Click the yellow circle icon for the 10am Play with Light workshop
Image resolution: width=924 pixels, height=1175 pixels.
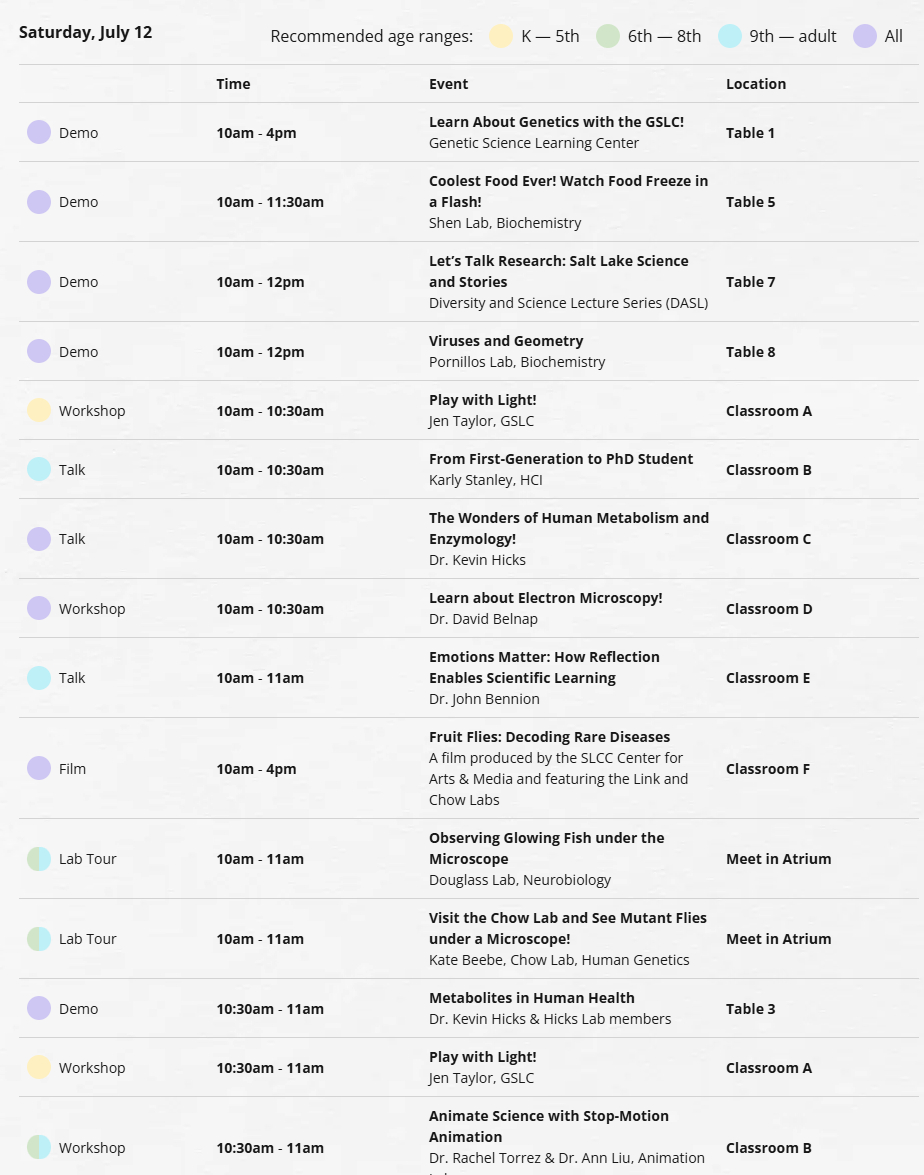pyautogui.click(x=39, y=410)
